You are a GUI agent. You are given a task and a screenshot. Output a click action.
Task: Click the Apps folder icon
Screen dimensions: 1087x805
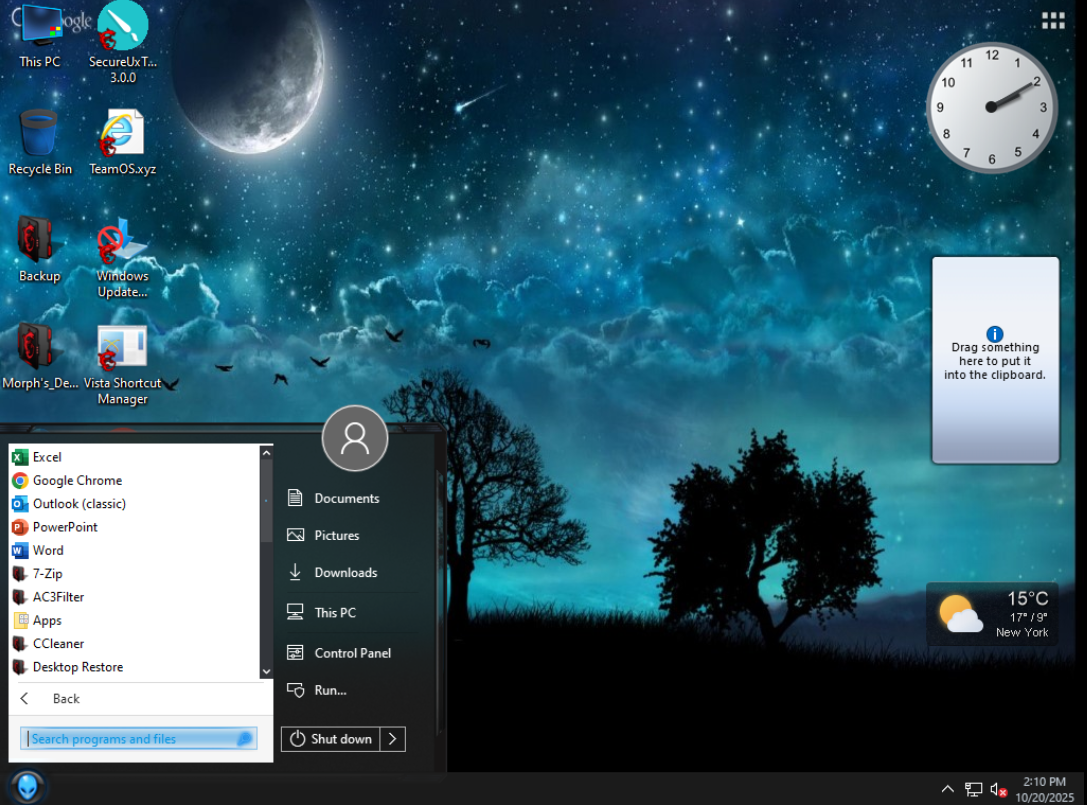pos(21,621)
